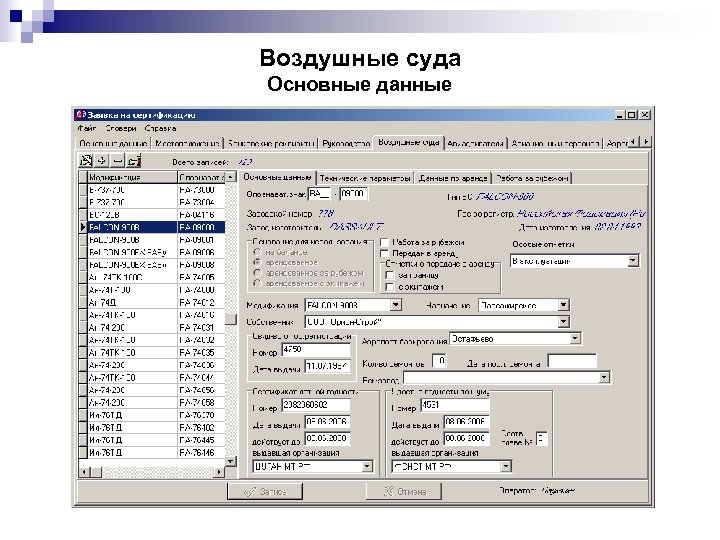The image size is (720, 540).
Task: Select the highlighted row 'RA-09000'
Action: point(156,227)
